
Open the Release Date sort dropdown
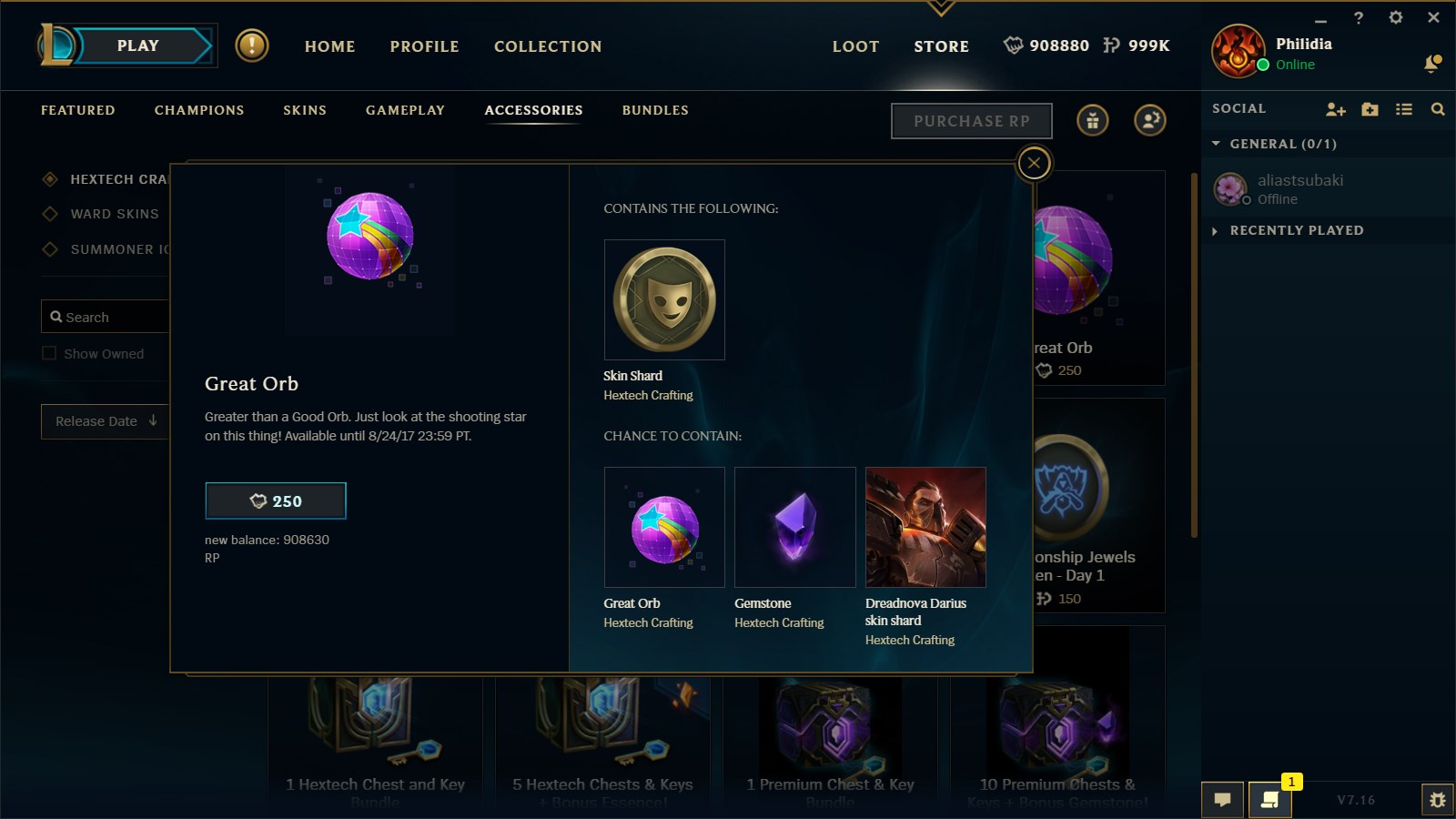point(105,421)
